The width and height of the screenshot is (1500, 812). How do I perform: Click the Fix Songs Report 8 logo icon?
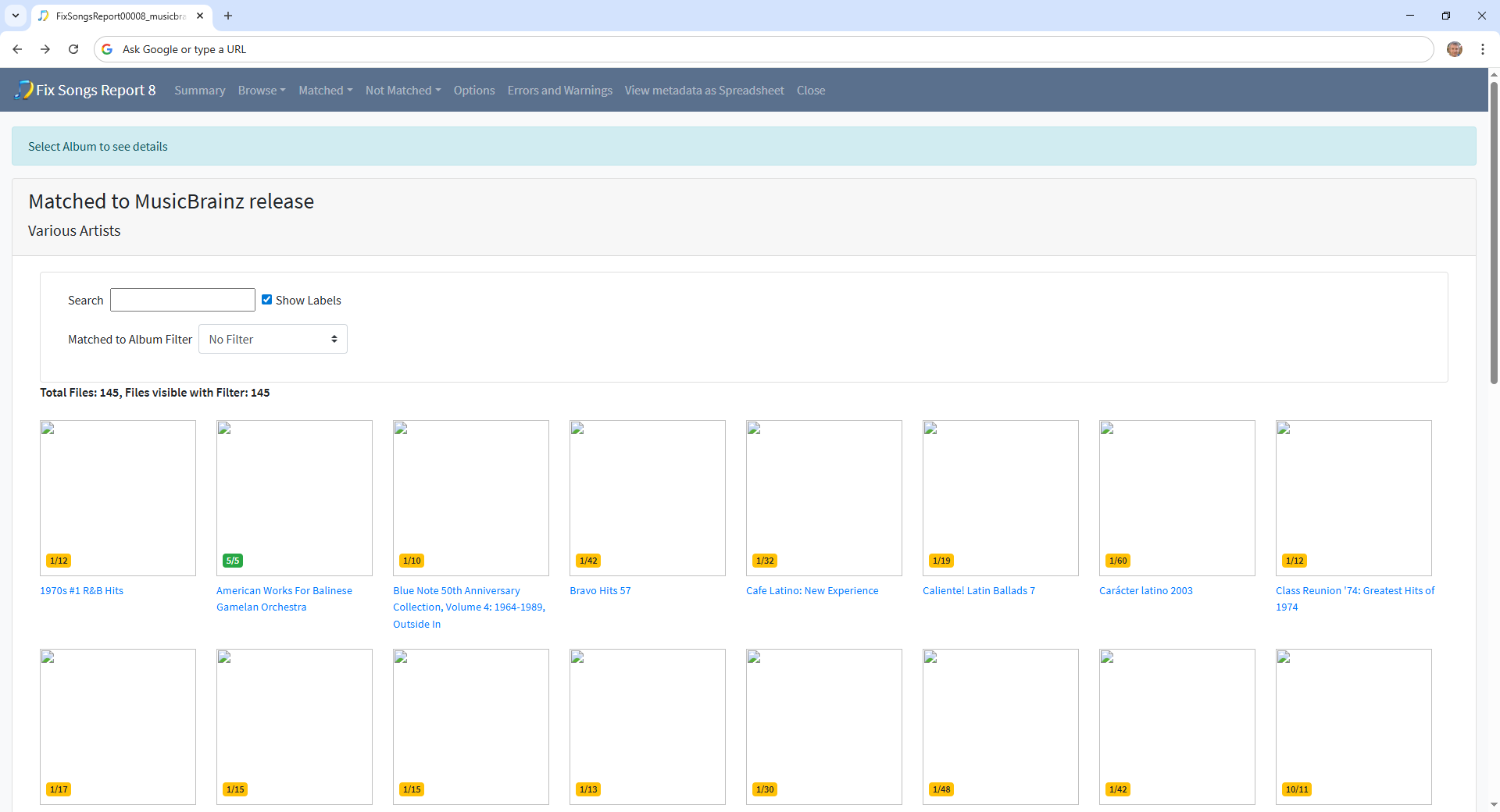point(23,90)
